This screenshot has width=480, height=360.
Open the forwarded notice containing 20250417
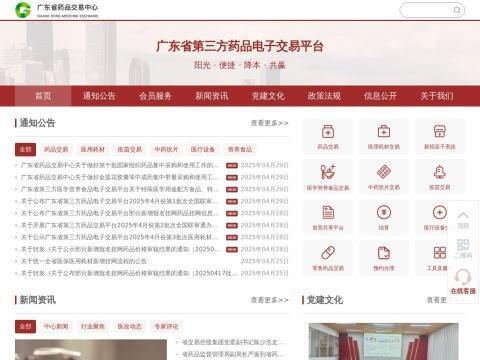pyautogui.click(x=129, y=273)
